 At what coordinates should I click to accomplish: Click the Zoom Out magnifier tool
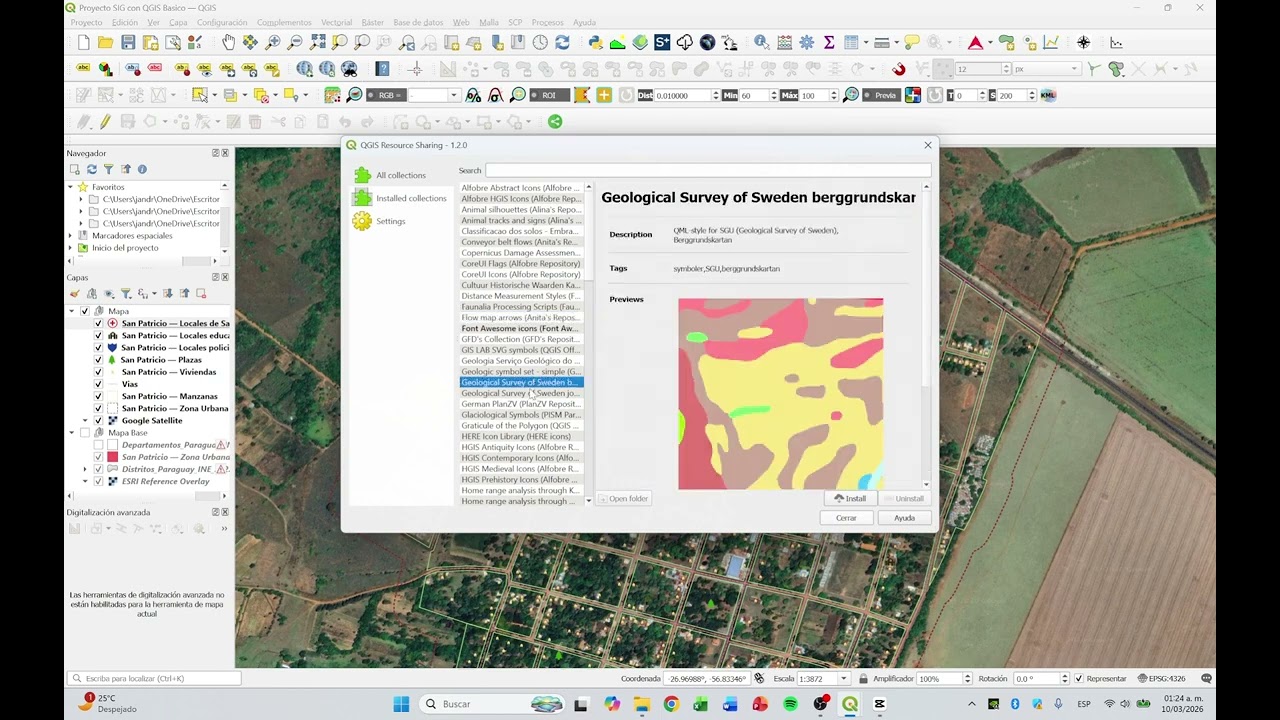click(295, 42)
